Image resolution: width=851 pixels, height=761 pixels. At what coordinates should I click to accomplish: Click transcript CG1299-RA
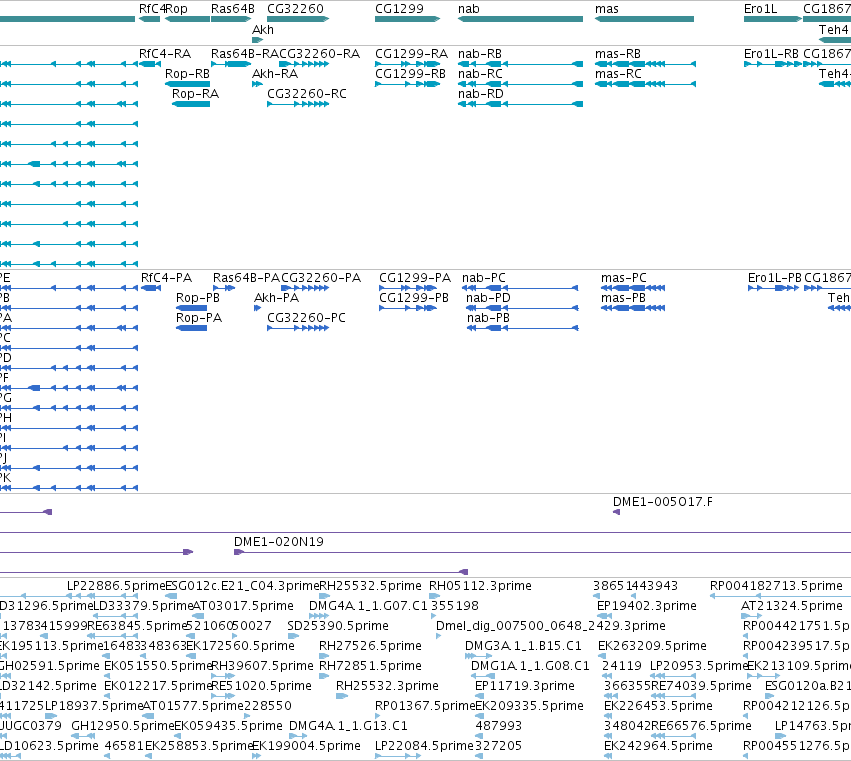coord(411,54)
